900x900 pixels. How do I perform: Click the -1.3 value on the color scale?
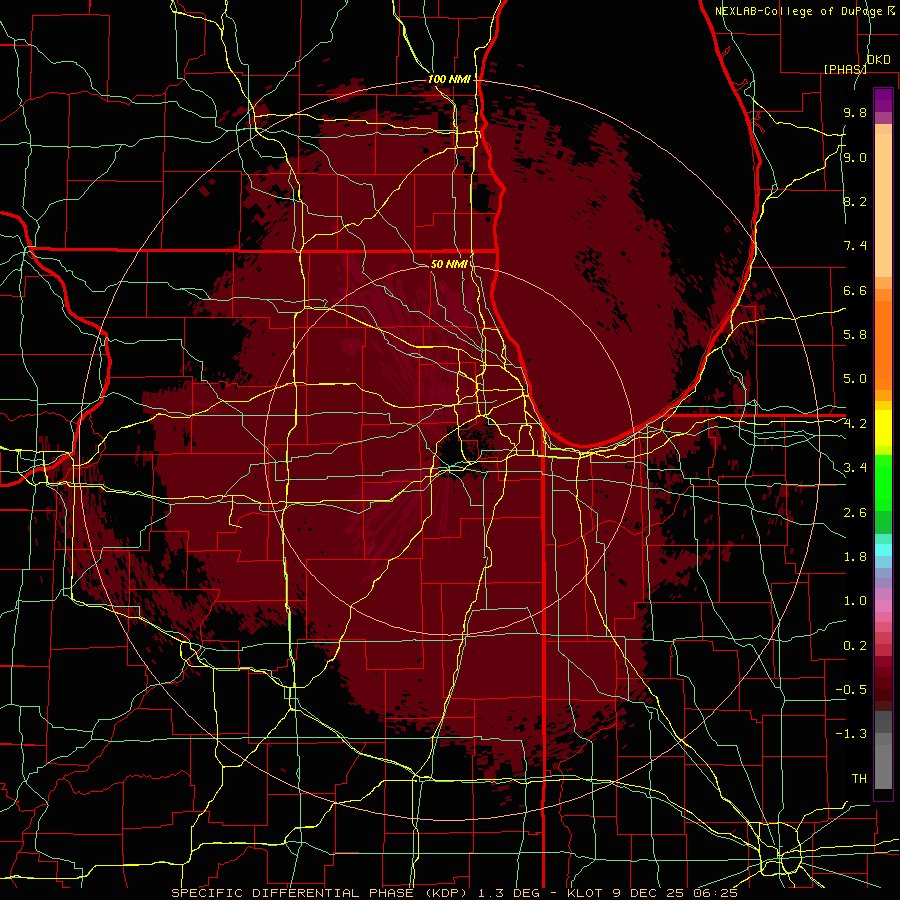pyautogui.click(x=851, y=734)
